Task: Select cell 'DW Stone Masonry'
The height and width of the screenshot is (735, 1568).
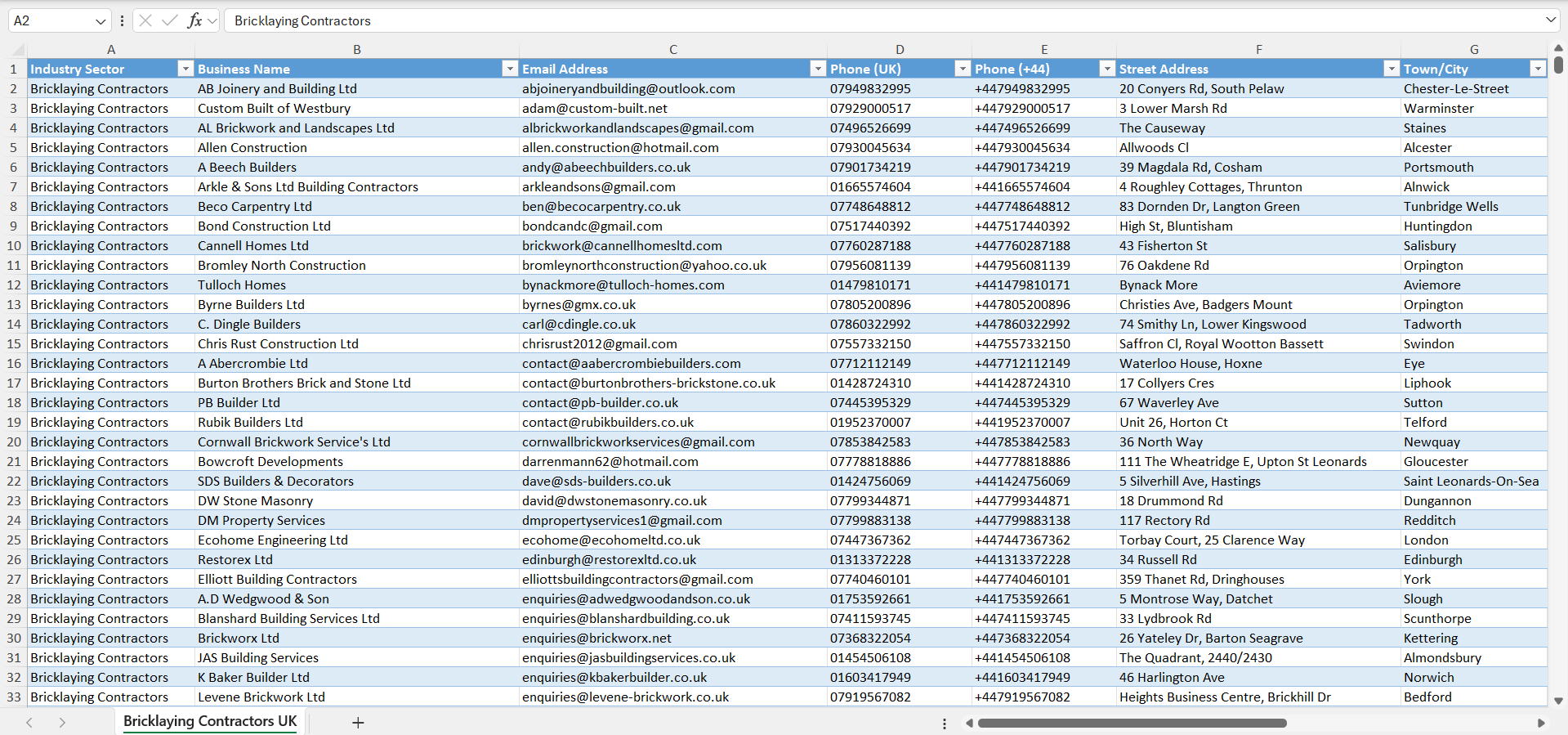Action: (x=357, y=500)
